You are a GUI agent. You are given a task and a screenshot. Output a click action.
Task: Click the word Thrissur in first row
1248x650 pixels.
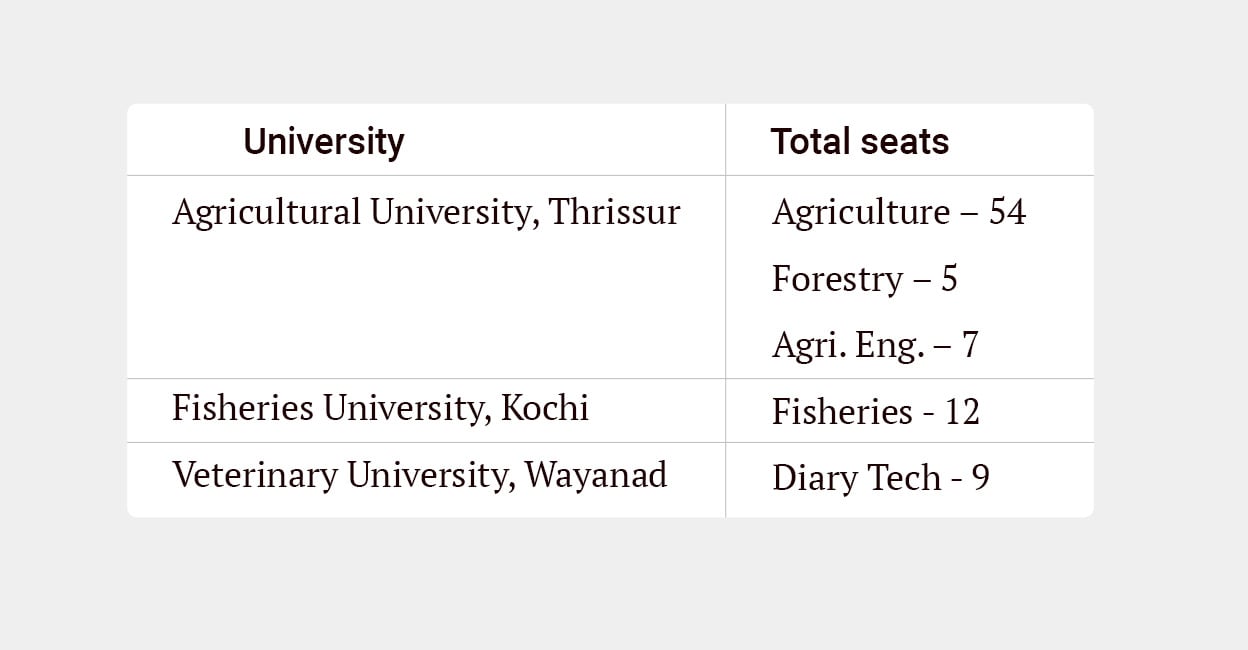(615, 212)
